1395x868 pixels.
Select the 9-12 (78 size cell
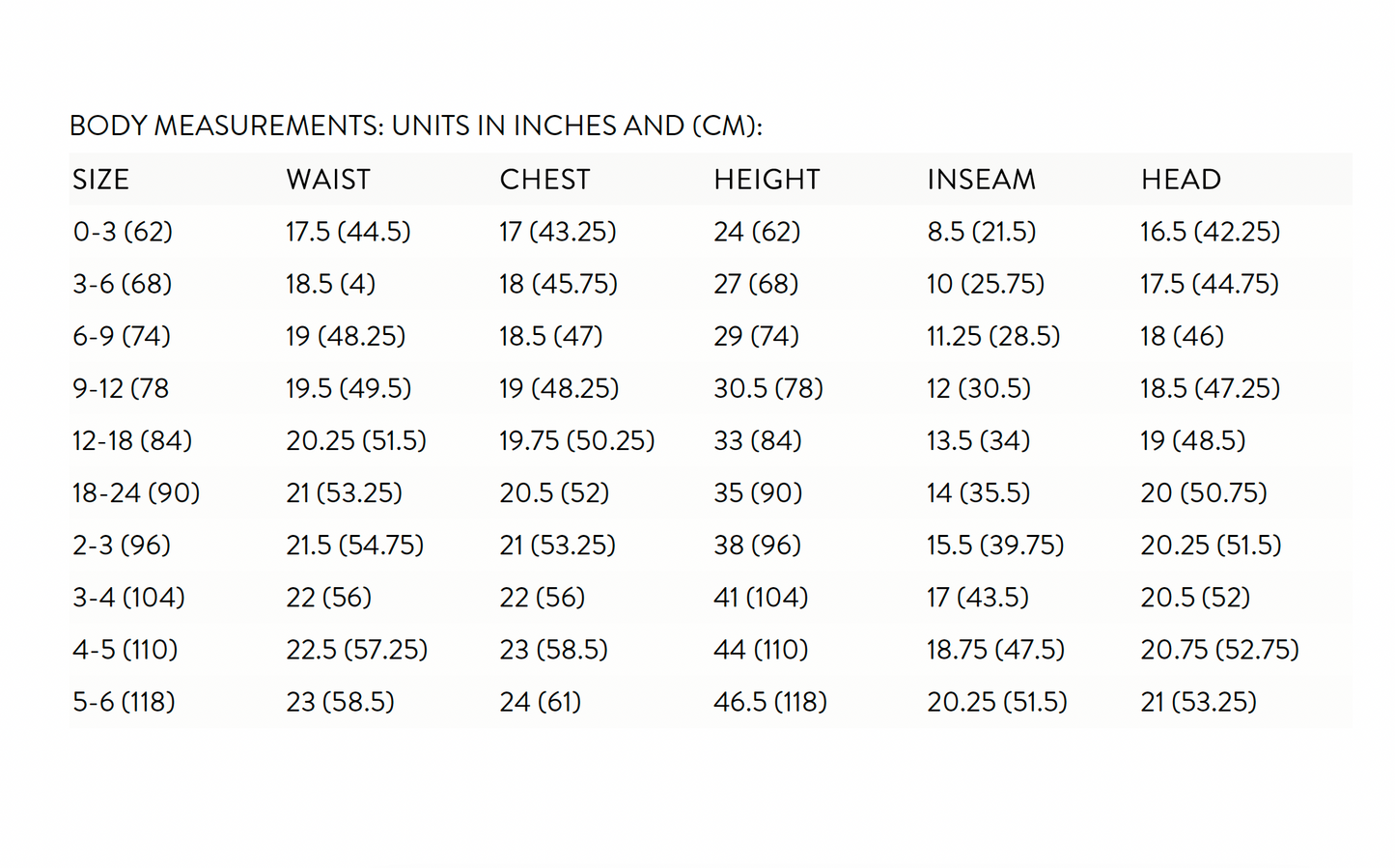point(121,388)
